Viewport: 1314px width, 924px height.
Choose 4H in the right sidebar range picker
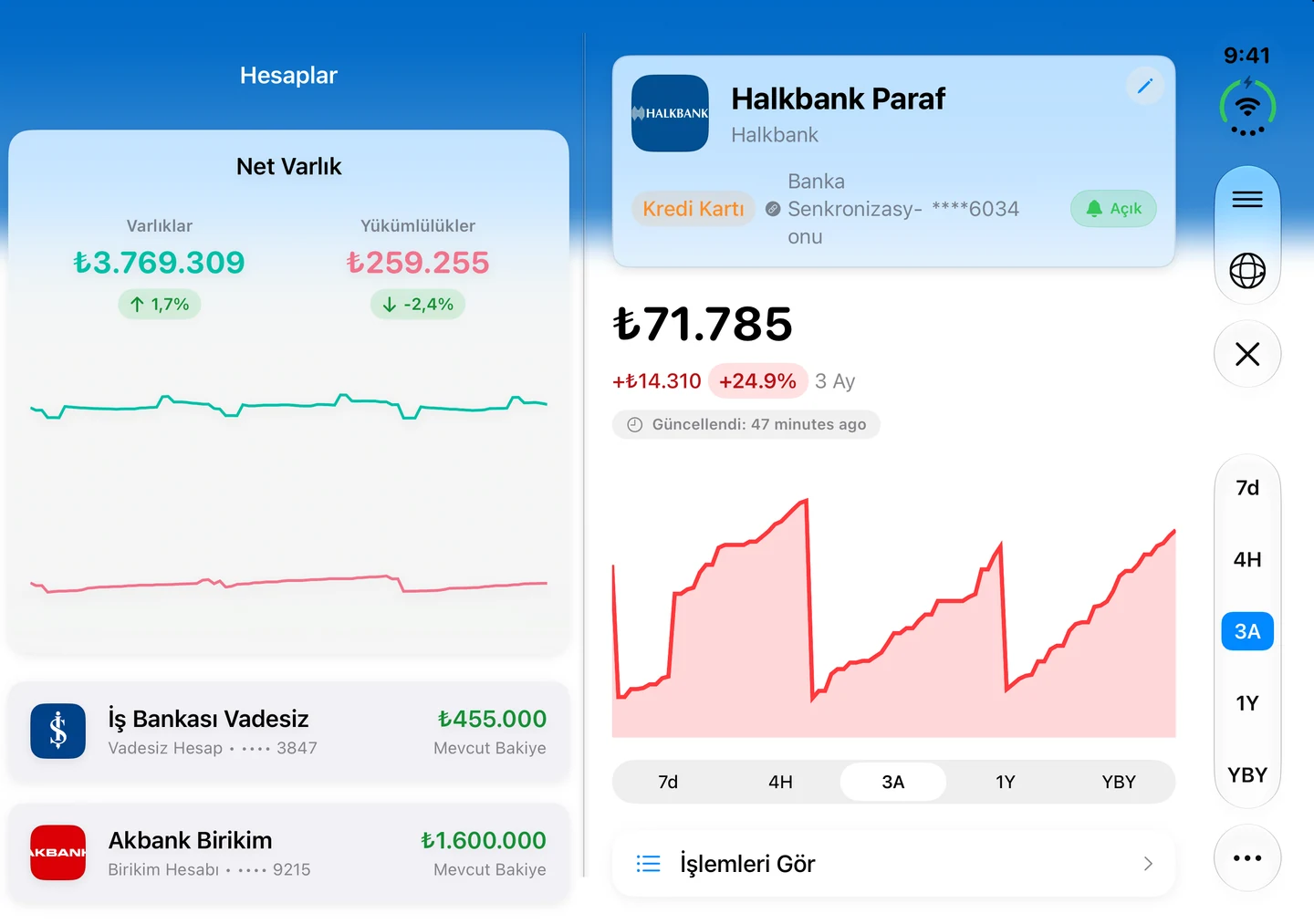(x=1247, y=559)
